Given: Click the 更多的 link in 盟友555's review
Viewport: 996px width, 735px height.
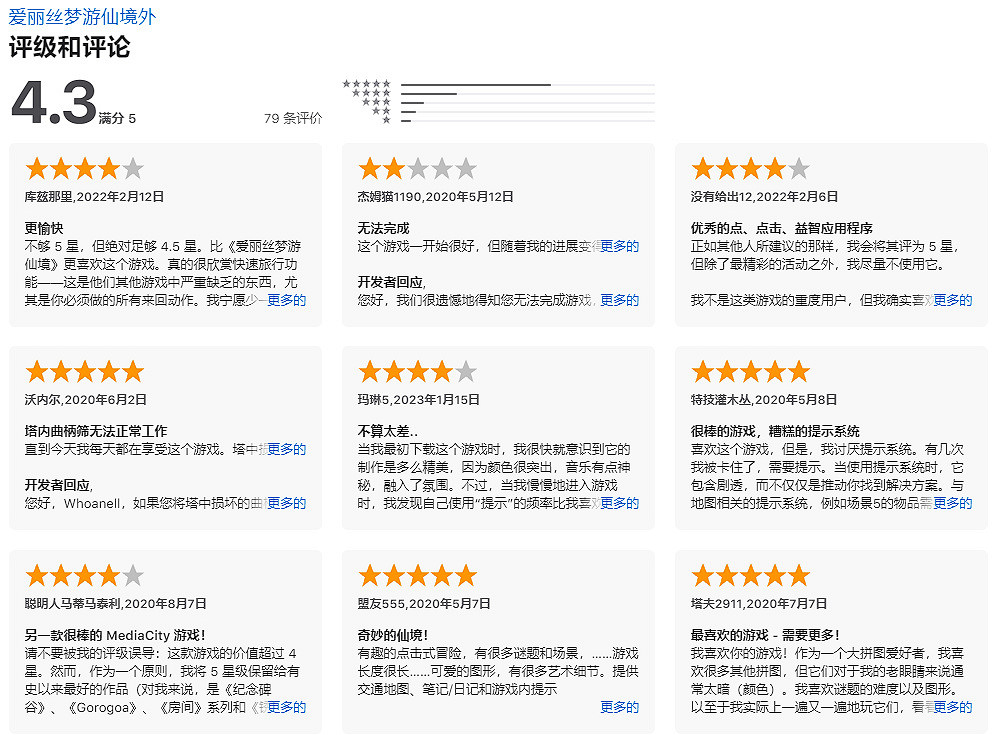Looking at the screenshot, I should pos(620,706).
